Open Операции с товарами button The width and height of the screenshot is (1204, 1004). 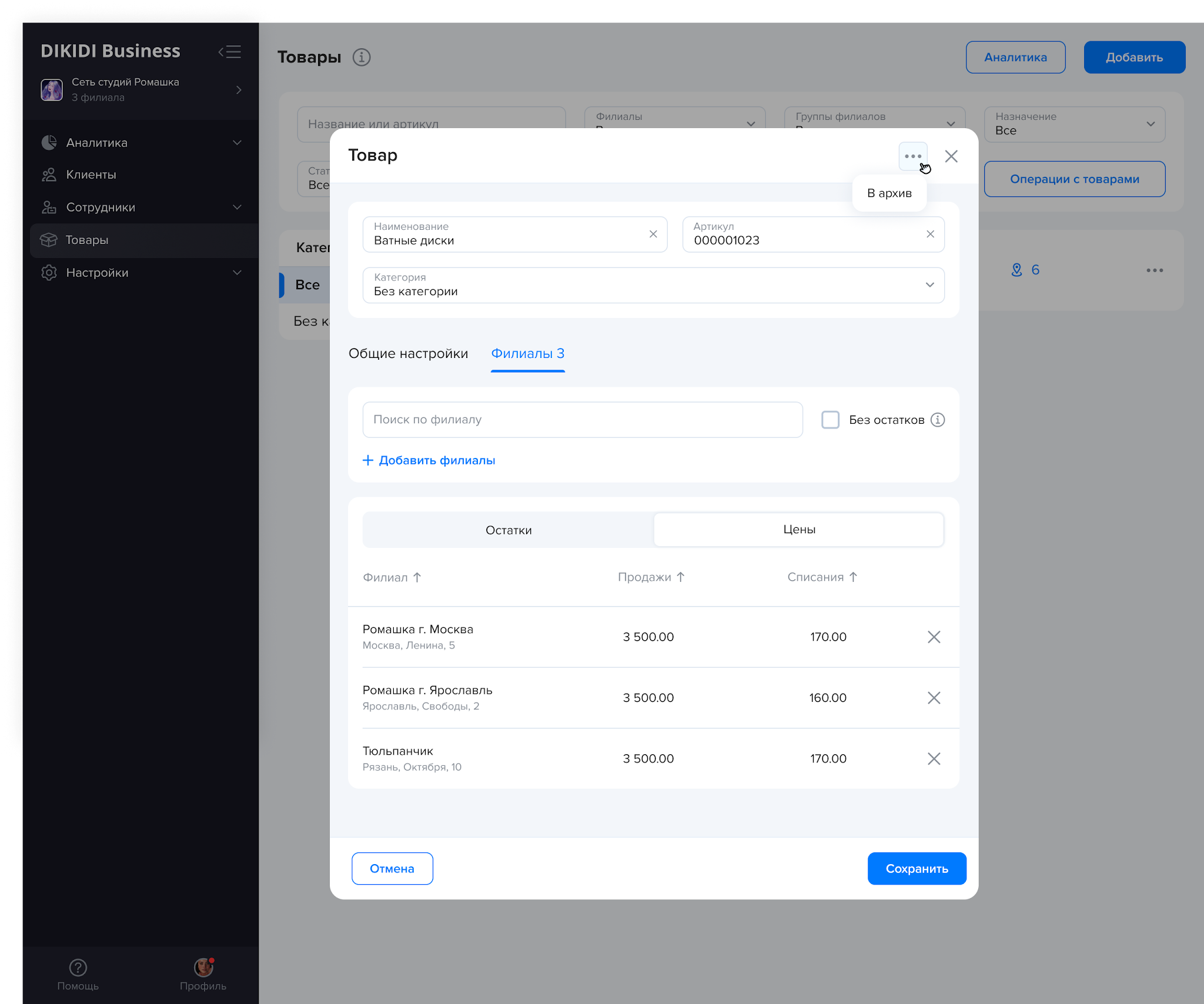(1074, 179)
